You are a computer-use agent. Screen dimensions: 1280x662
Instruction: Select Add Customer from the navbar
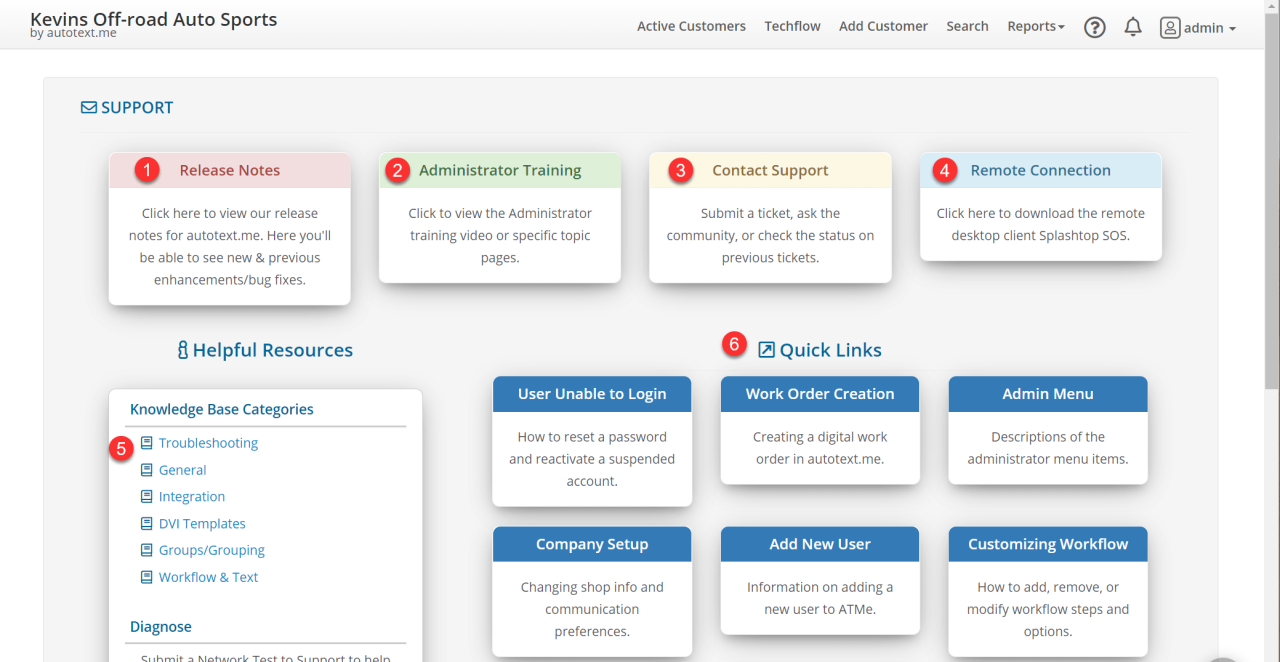pyautogui.click(x=883, y=27)
